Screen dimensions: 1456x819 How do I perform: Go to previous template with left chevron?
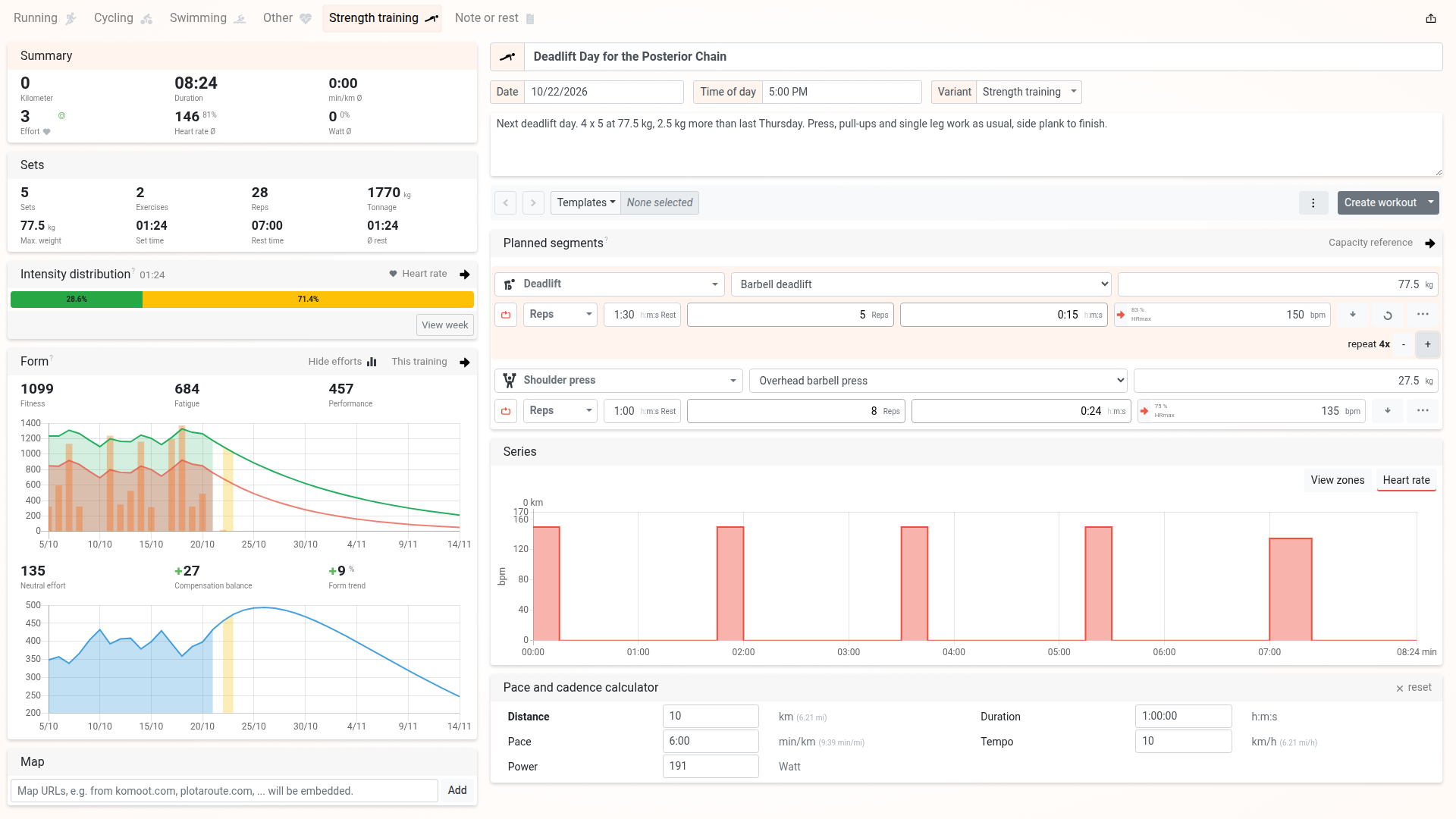click(x=506, y=202)
